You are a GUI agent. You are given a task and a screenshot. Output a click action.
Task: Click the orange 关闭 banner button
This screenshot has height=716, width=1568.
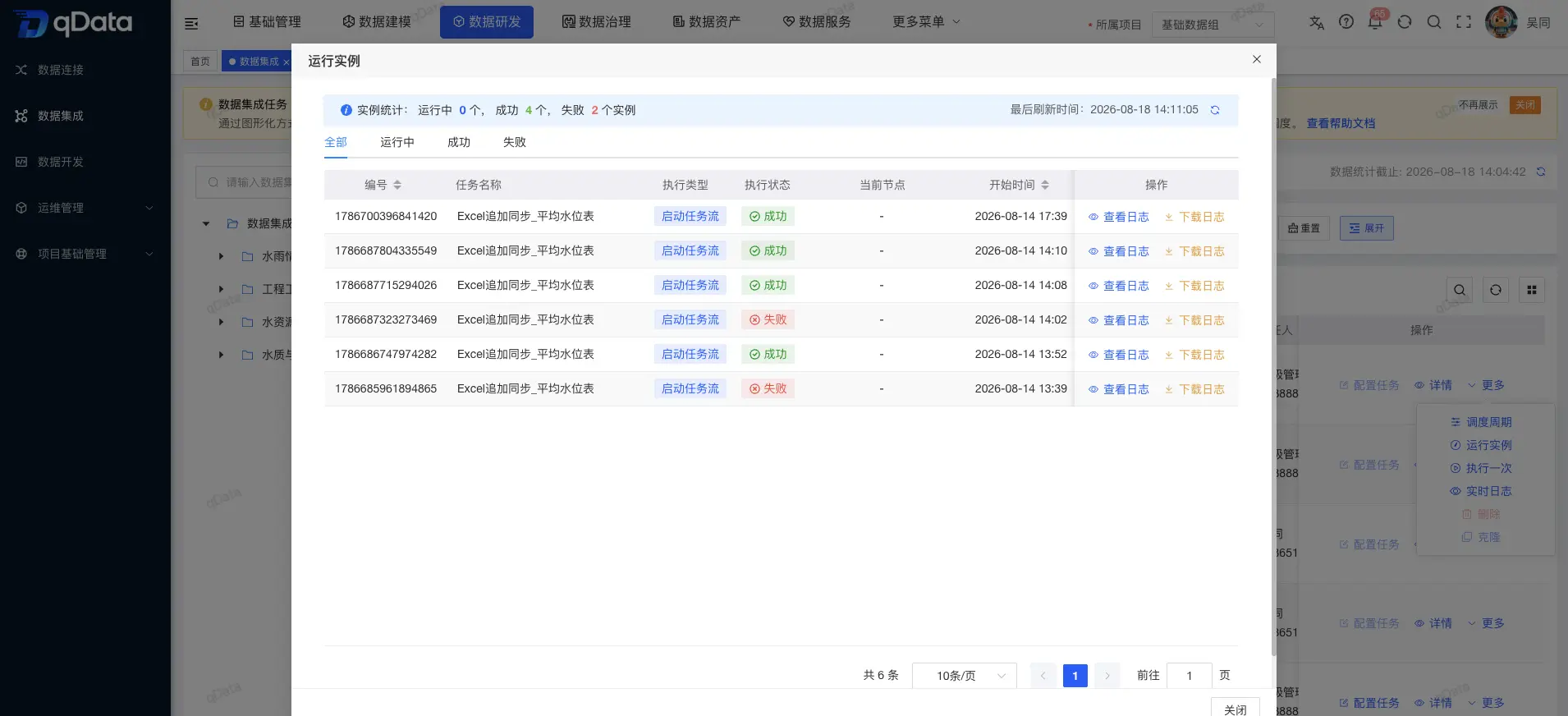pyautogui.click(x=1525, y=105)
